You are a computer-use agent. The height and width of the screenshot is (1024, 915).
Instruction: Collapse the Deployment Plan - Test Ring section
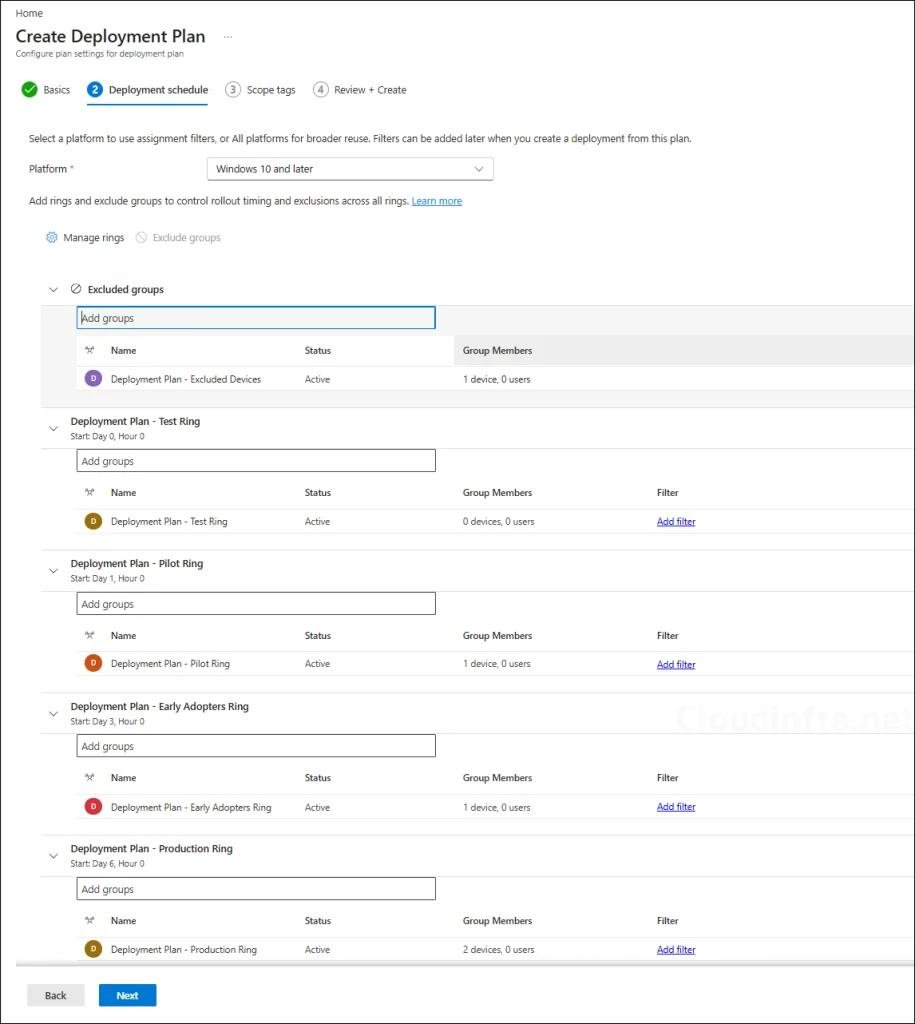(x=54, y=429)
